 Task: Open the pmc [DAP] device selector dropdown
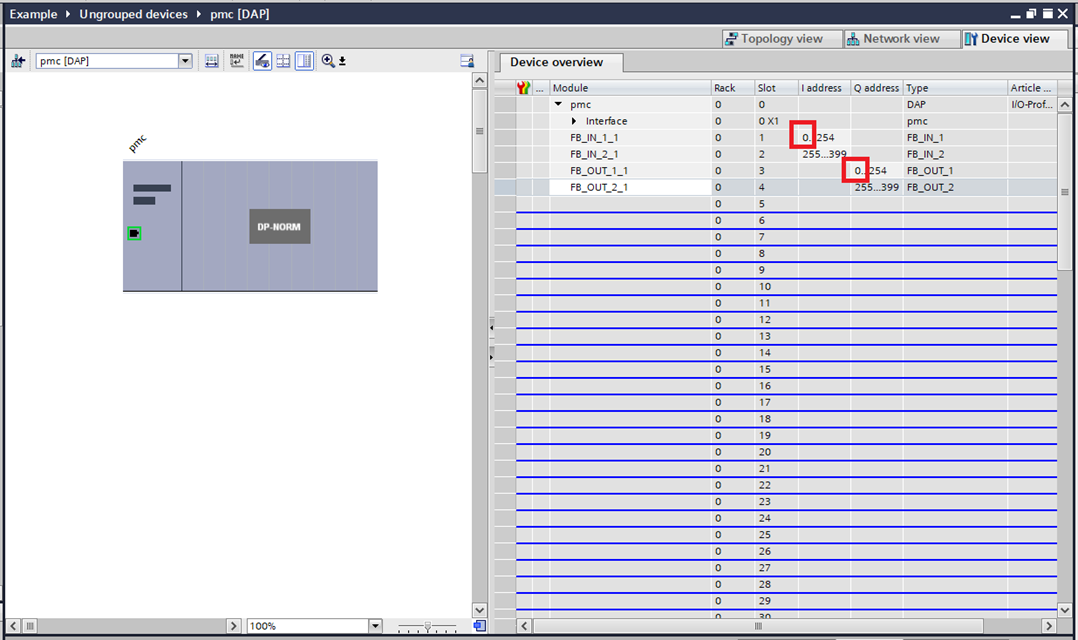point(184,61)
